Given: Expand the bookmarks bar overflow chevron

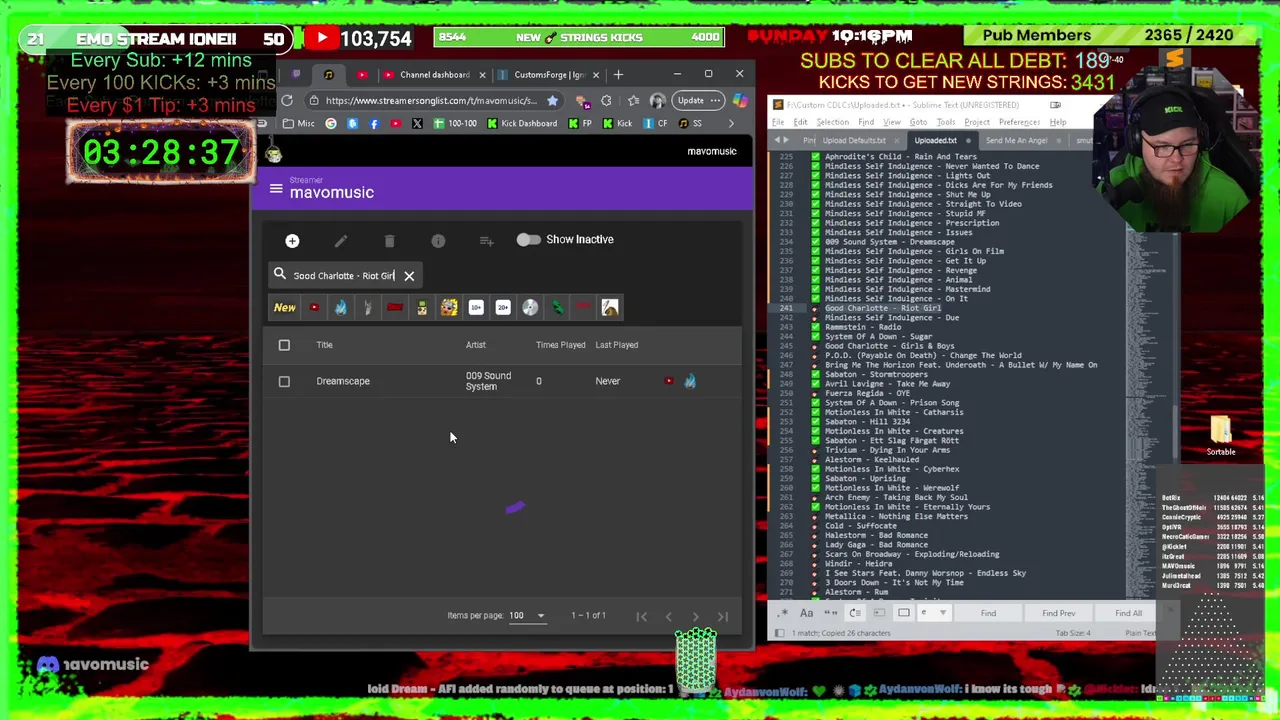Looking at the screenshot, I should (731, 123).
